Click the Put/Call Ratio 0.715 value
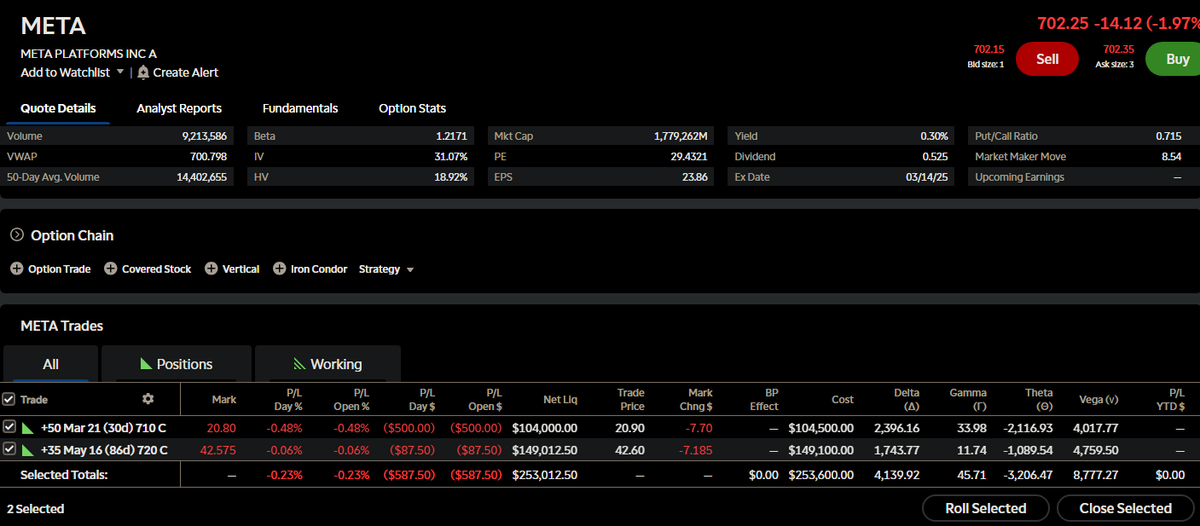The image size is (1200, 526). (1168, 135)
